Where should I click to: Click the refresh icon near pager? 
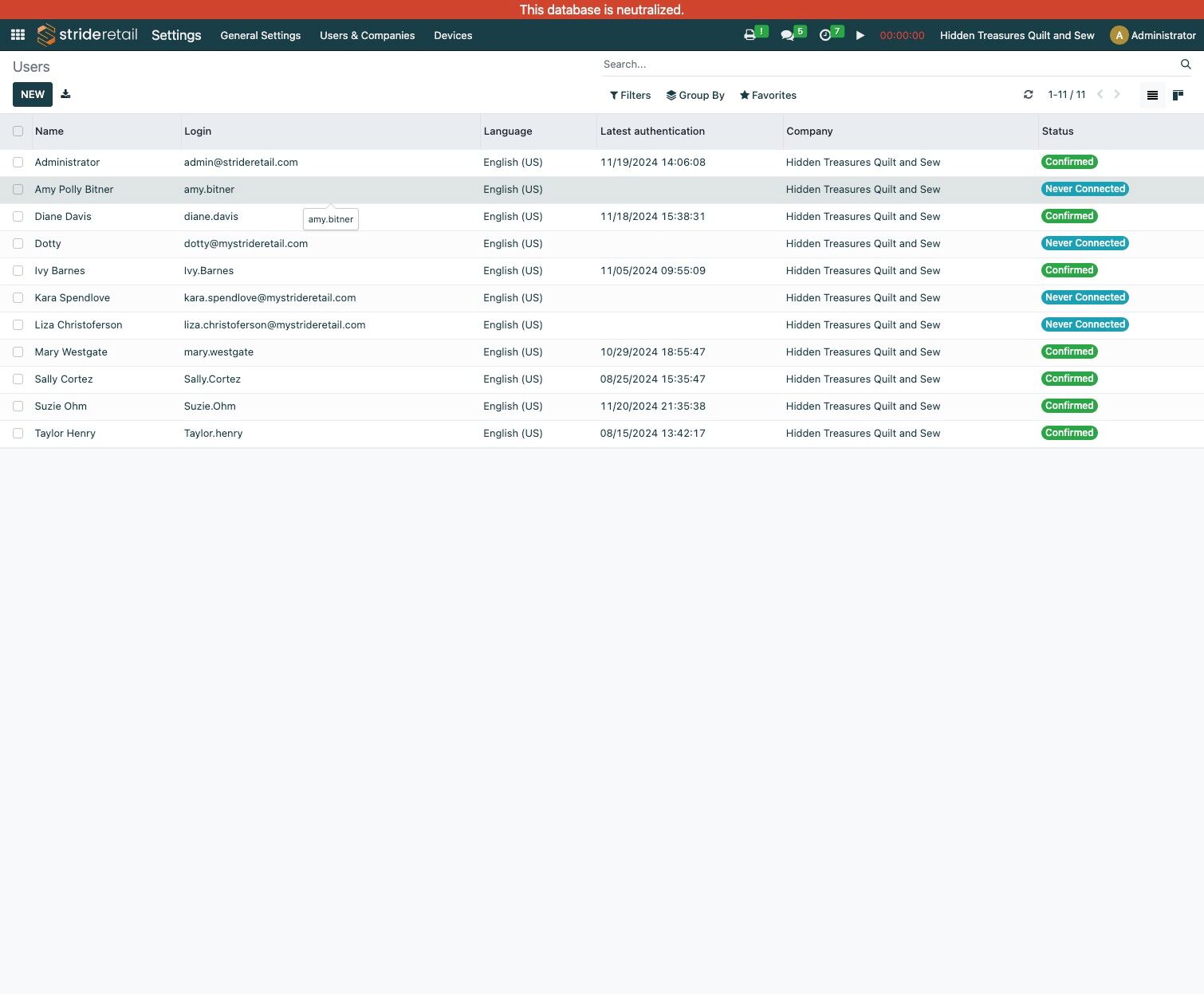(1029, 94)
